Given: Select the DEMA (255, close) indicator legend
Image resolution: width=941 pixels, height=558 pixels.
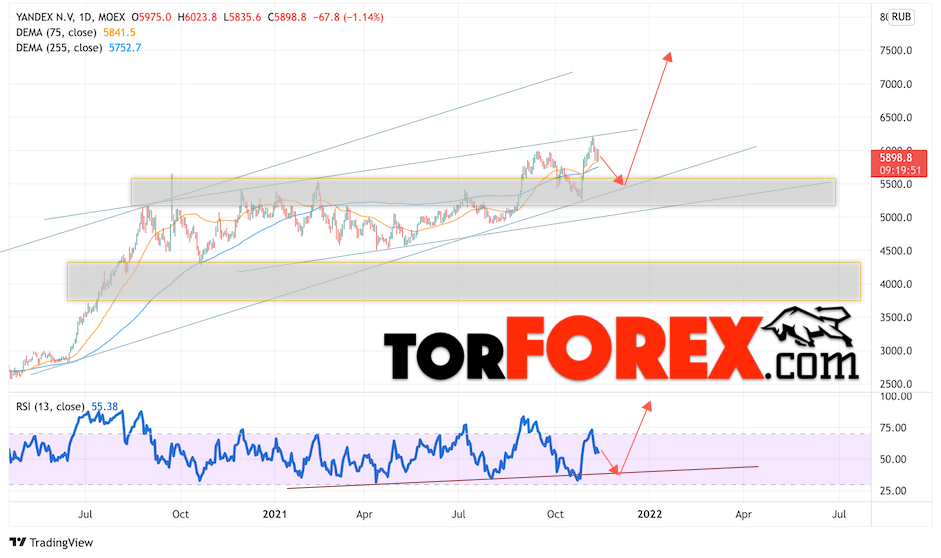Looking at the screenshot, I should [59, 47].
